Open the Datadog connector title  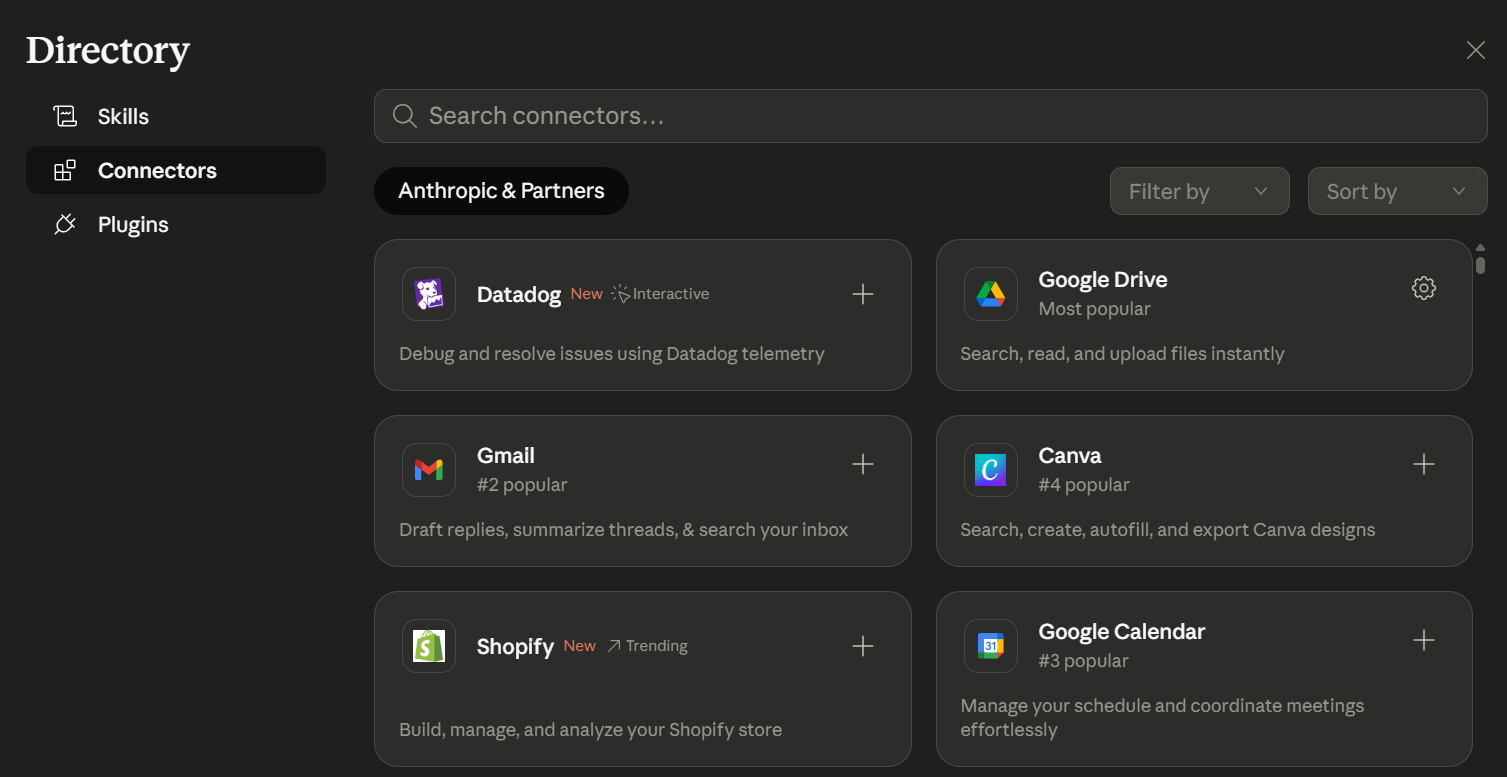coord(519,295)
